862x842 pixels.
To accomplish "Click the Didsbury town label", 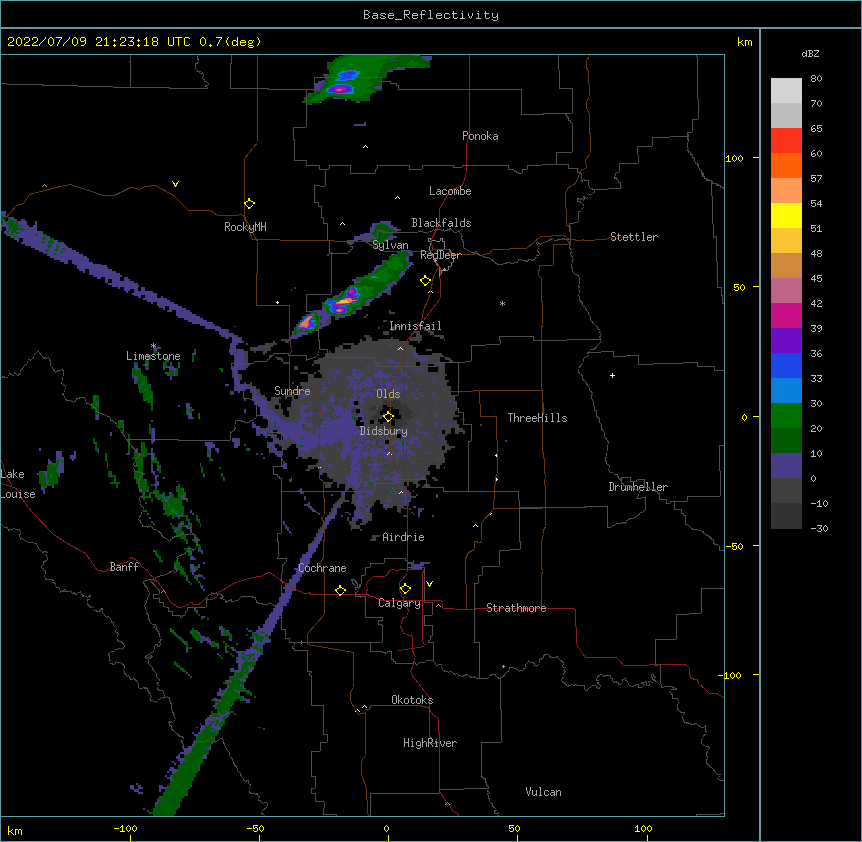I will [x=383, y=431].
